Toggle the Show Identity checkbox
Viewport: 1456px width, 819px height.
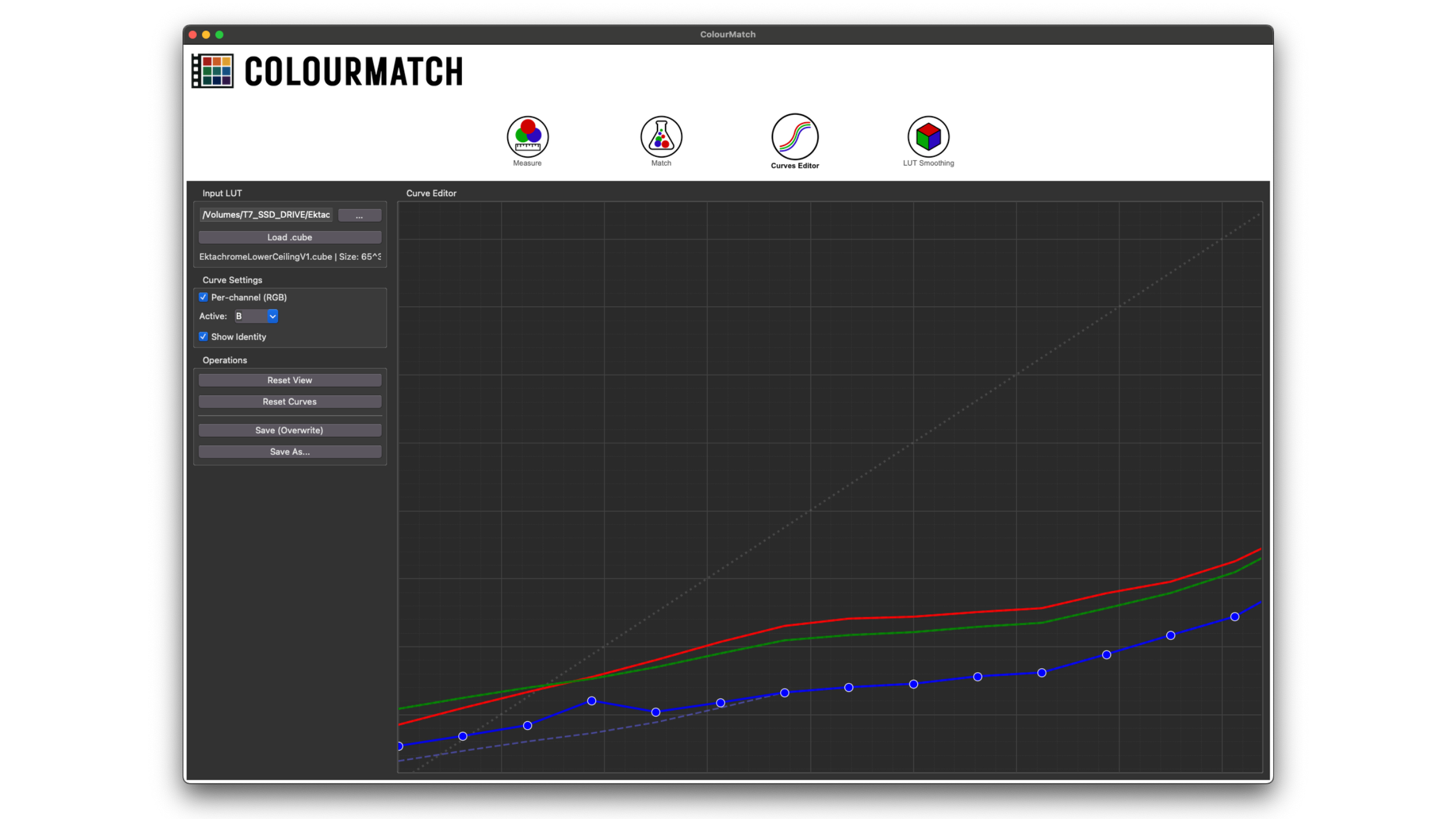point(203,337)
